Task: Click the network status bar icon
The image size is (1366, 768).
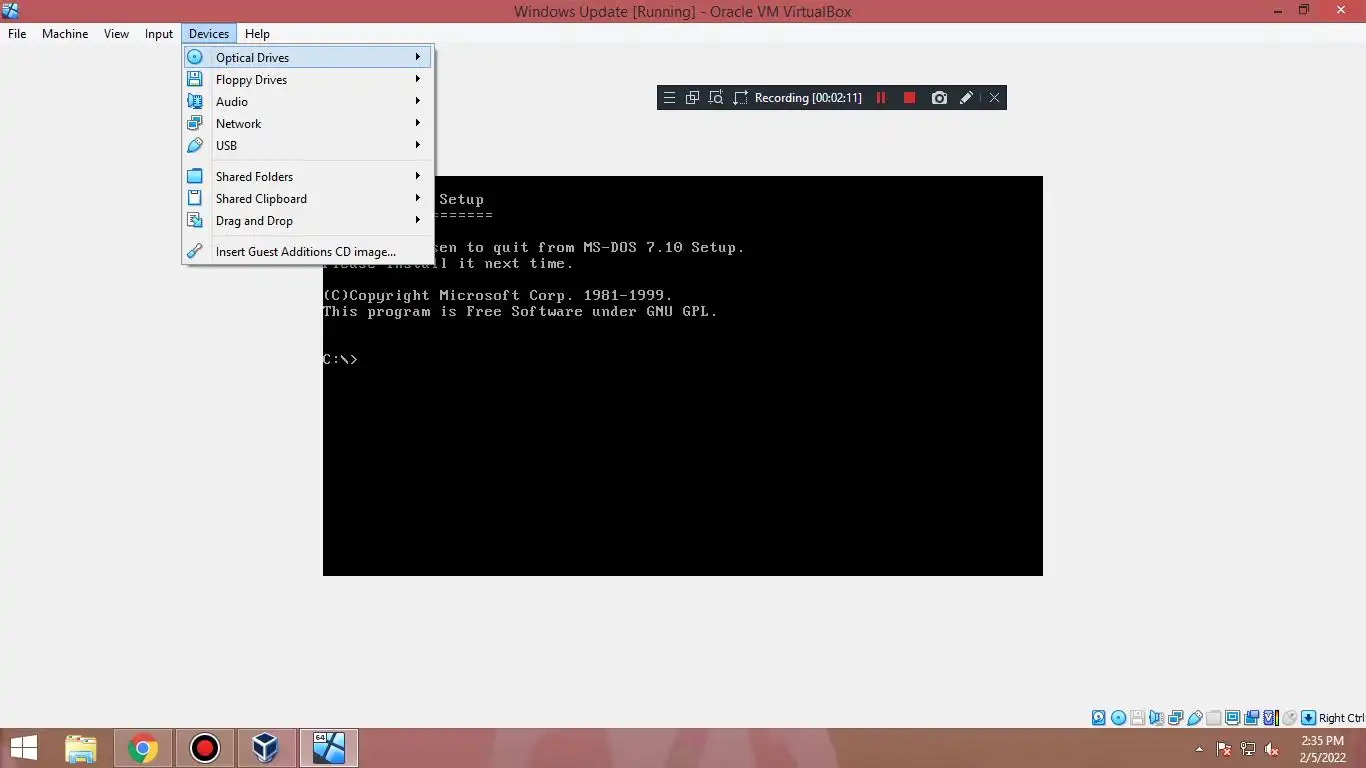Action: (x=1176, y=718)
